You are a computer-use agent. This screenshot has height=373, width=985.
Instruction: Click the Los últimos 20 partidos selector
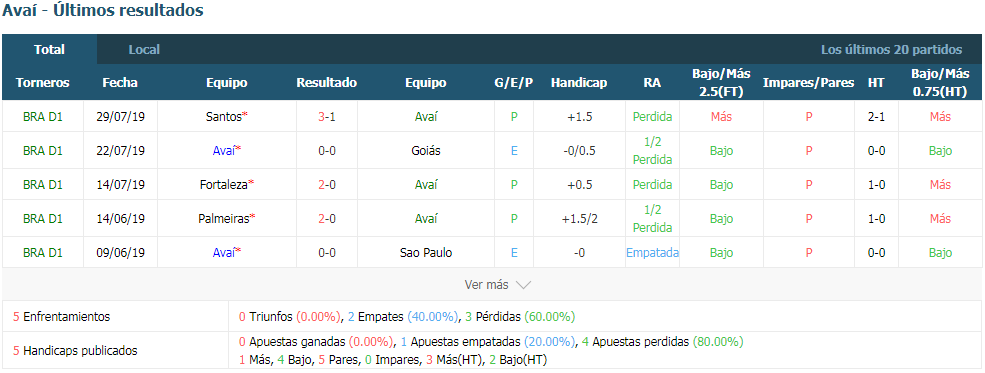[891, 50]
